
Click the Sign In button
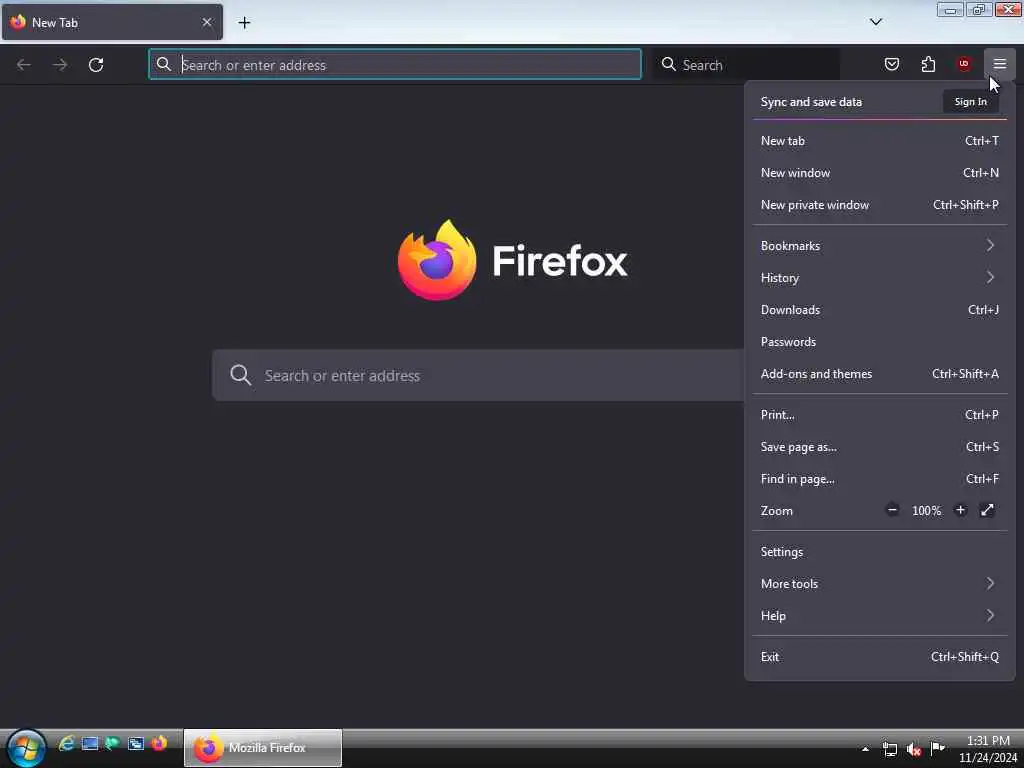pyautogui.click(x=970, y=102)
